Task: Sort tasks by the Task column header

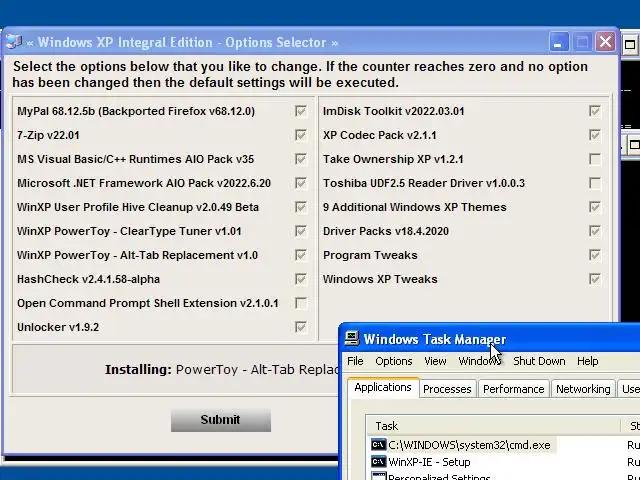Action: point(493,426)
